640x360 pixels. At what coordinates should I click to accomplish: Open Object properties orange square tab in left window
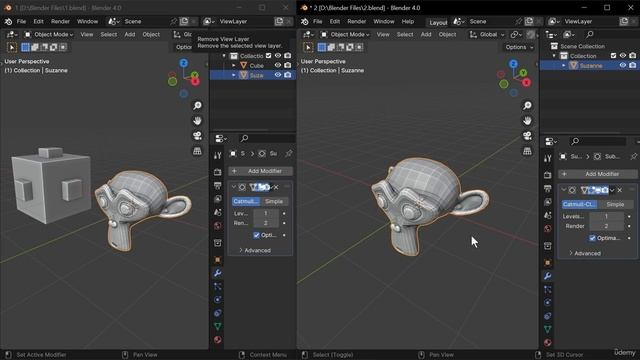tap(218, 260)
